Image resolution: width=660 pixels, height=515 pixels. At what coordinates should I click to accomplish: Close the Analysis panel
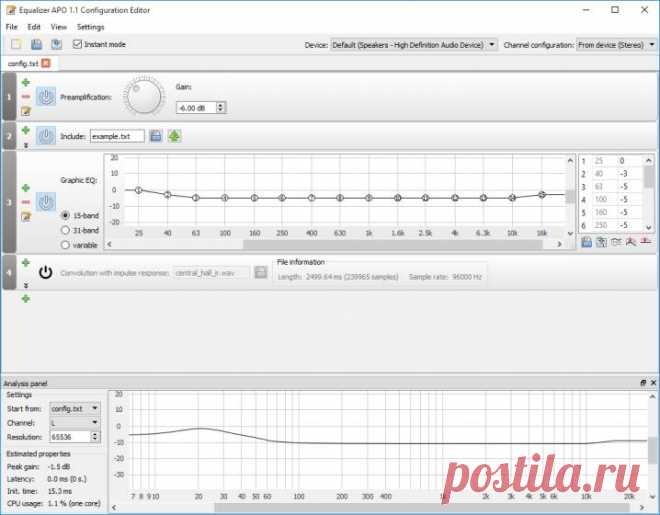653,382
